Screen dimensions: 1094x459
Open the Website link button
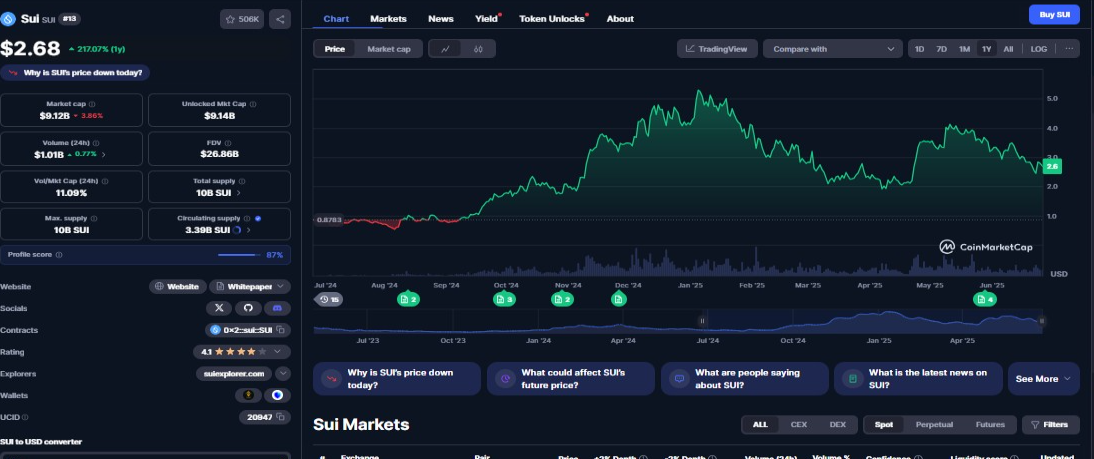(x=178, y=286)
